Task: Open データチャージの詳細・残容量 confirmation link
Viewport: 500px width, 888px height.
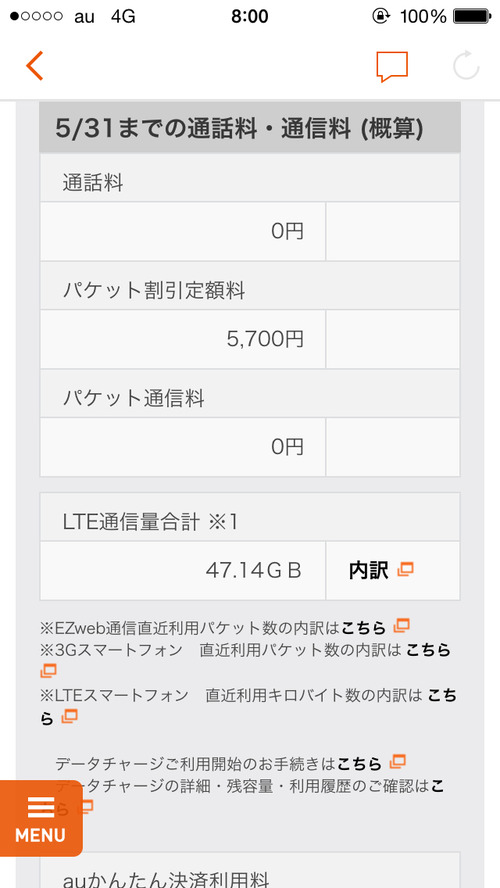Action: [249, 797]
